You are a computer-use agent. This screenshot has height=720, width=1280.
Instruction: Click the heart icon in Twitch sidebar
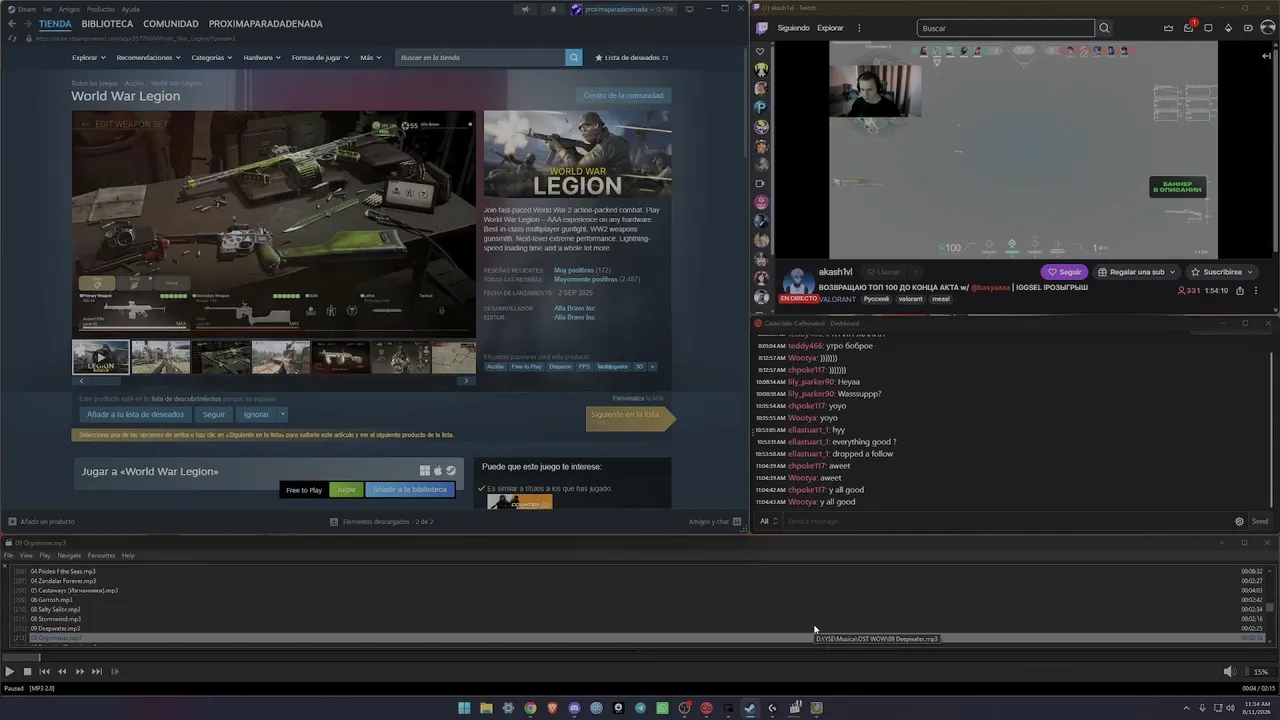click(x=760, y=52)
